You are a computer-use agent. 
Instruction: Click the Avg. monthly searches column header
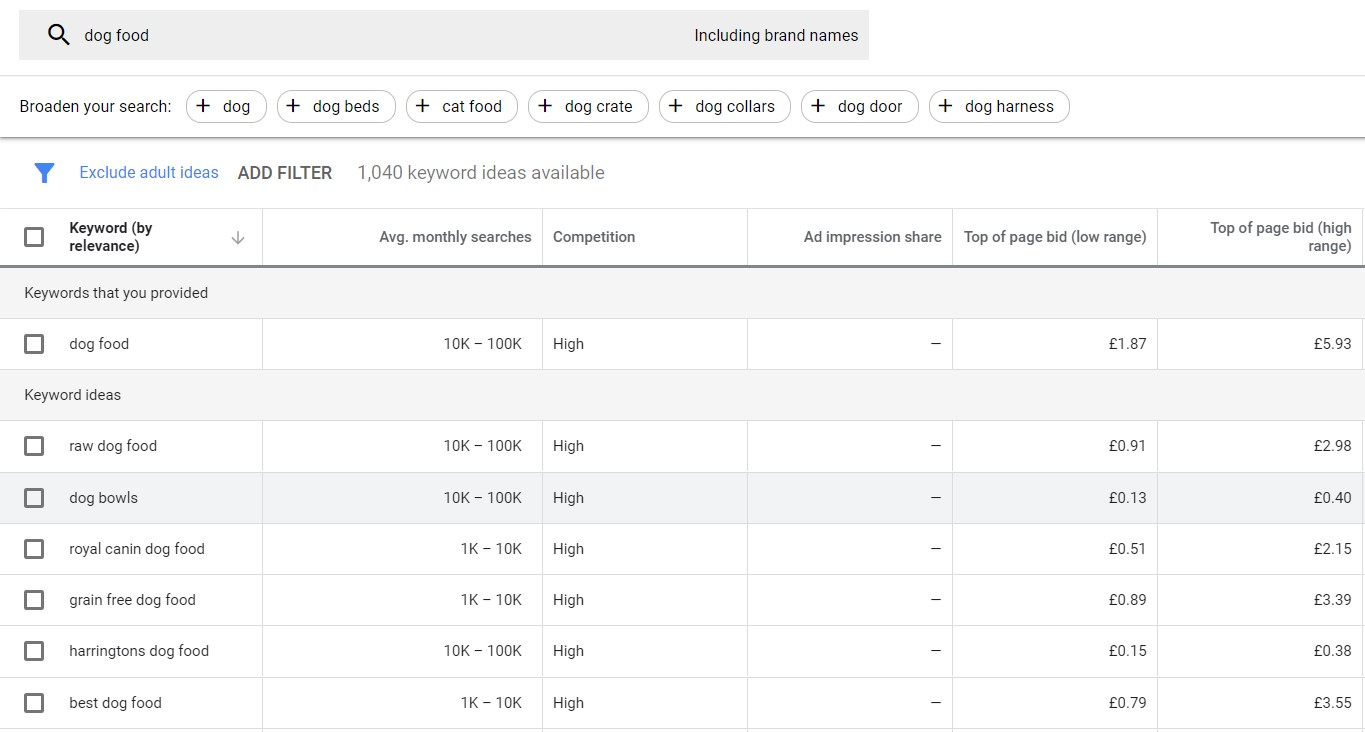coord(455,237)
